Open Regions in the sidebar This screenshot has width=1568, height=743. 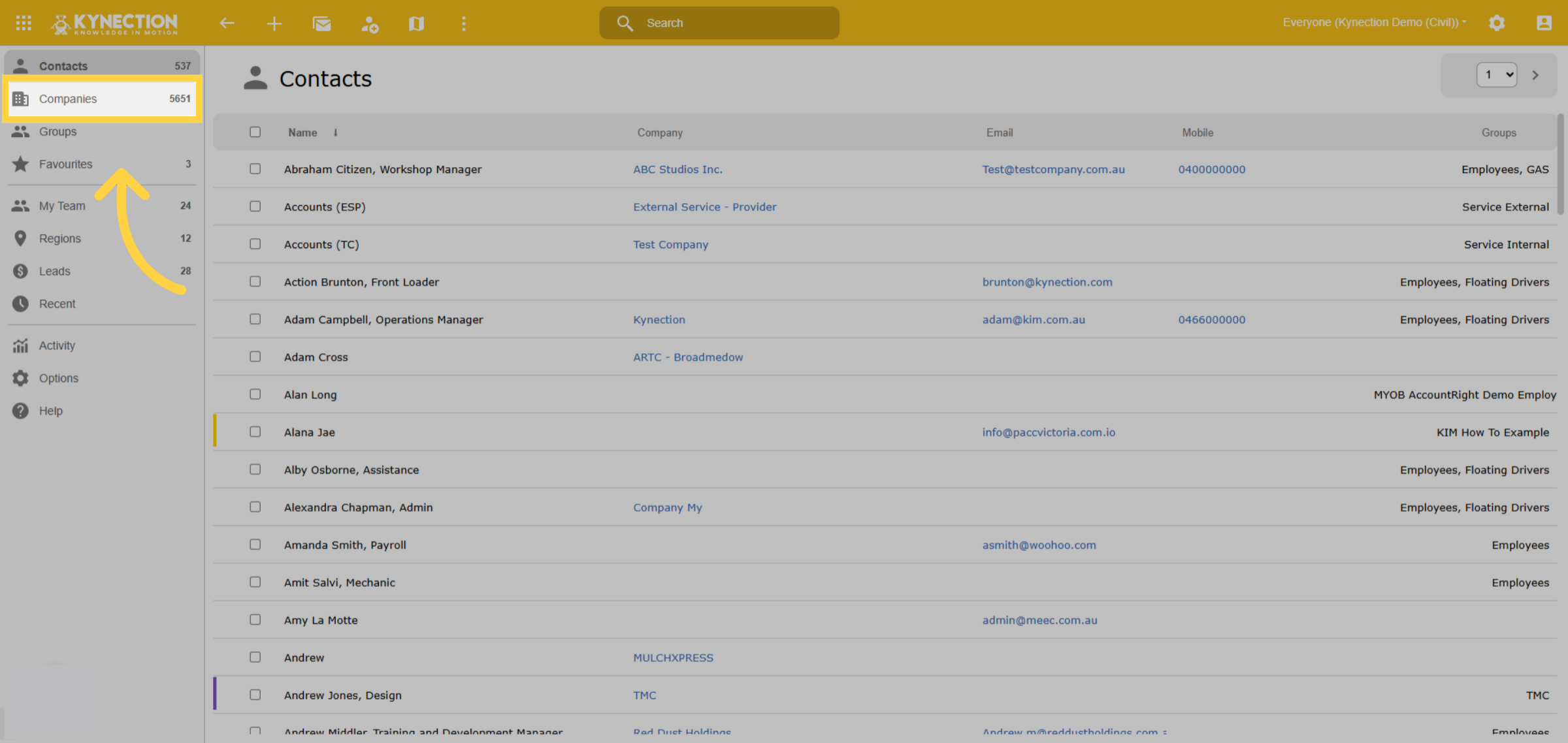(x=102, y=238)
